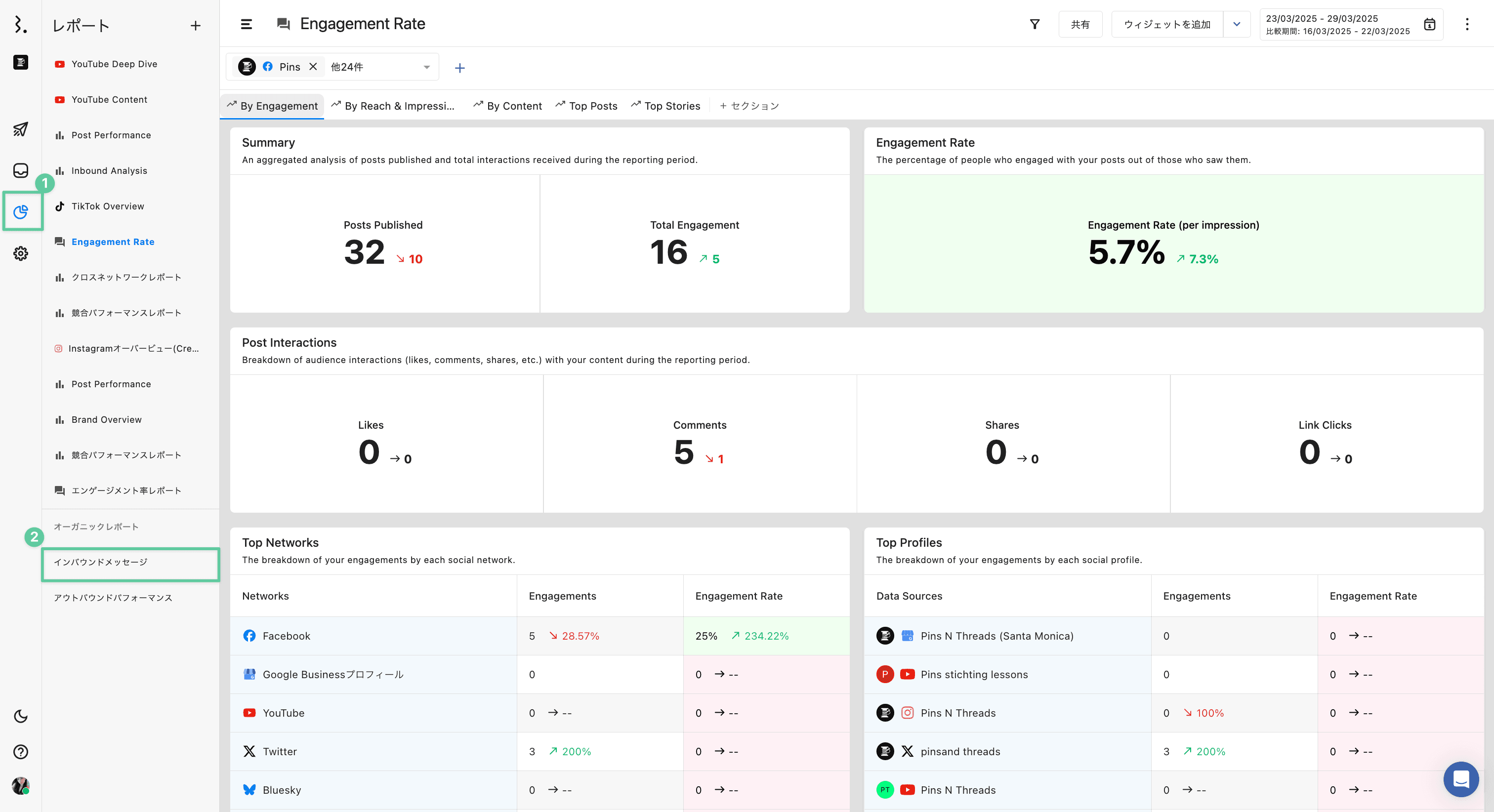Viewport: 1494px width, 812px height.
Task: Open the help question mark icon
Action: click(x=20, y=752)
